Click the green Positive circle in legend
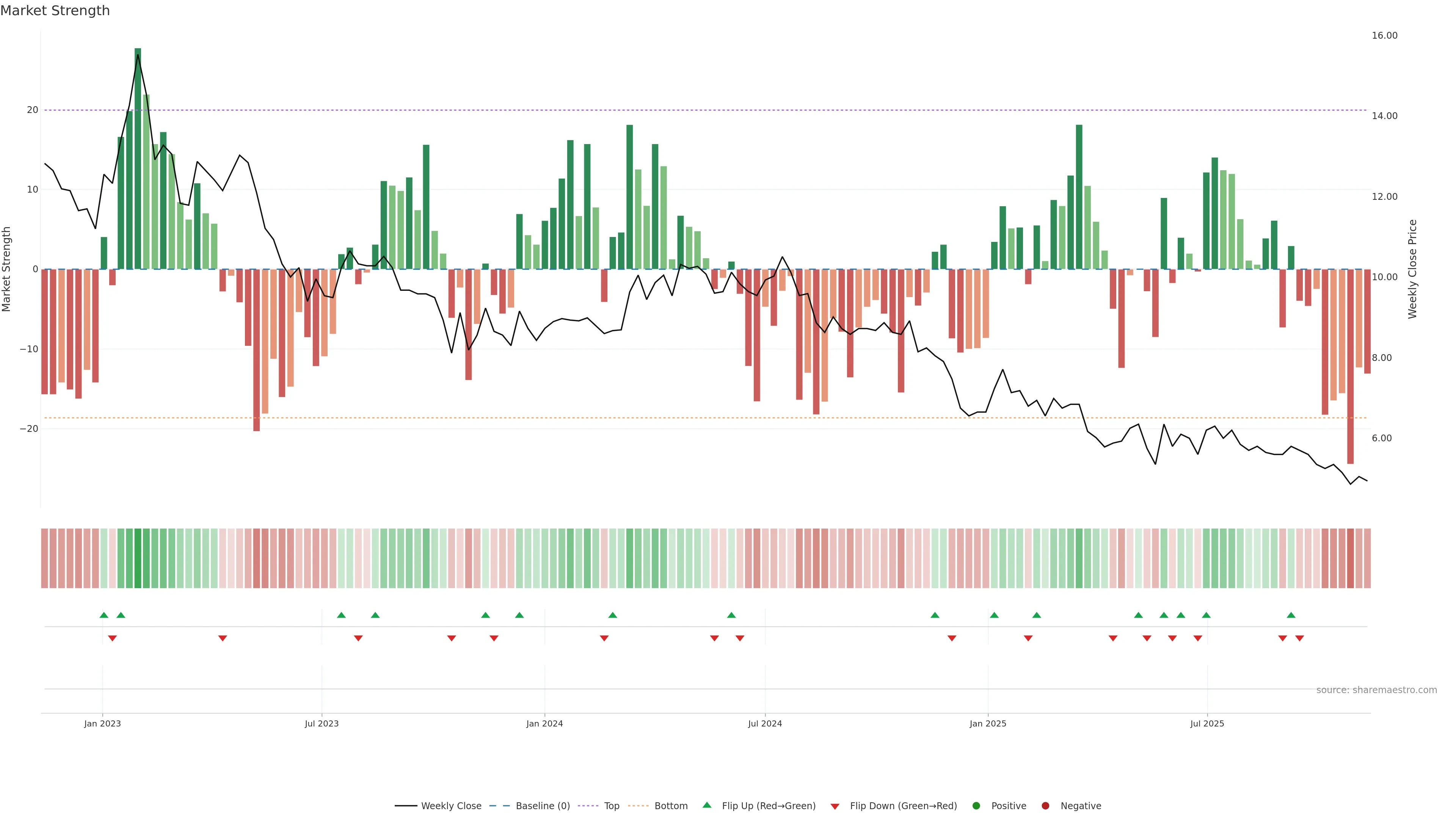This screenshot has height=819, width=1456. coord(976,806)
